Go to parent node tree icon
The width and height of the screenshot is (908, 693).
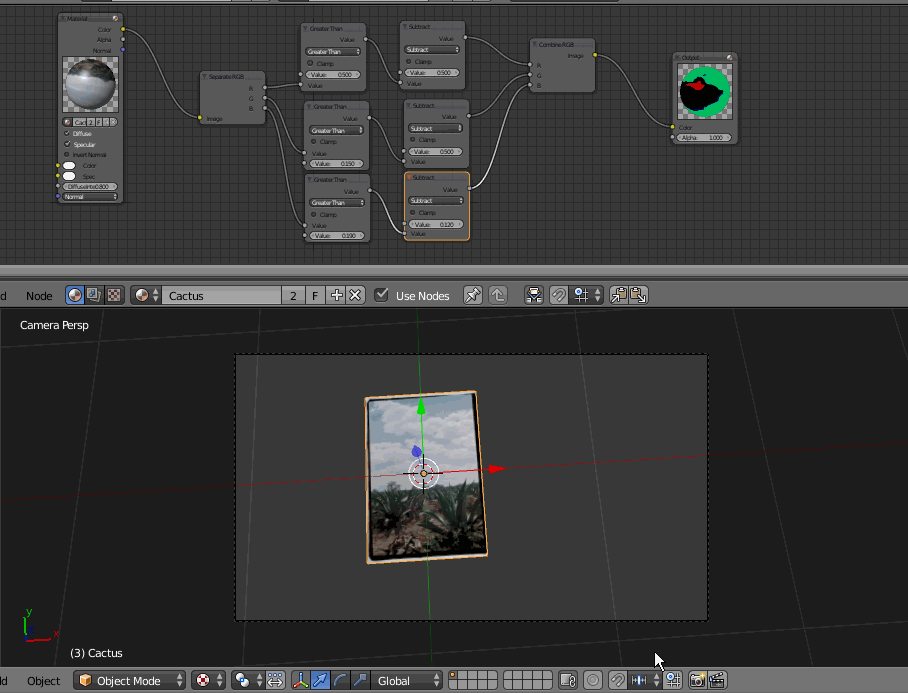pos(500,295)
